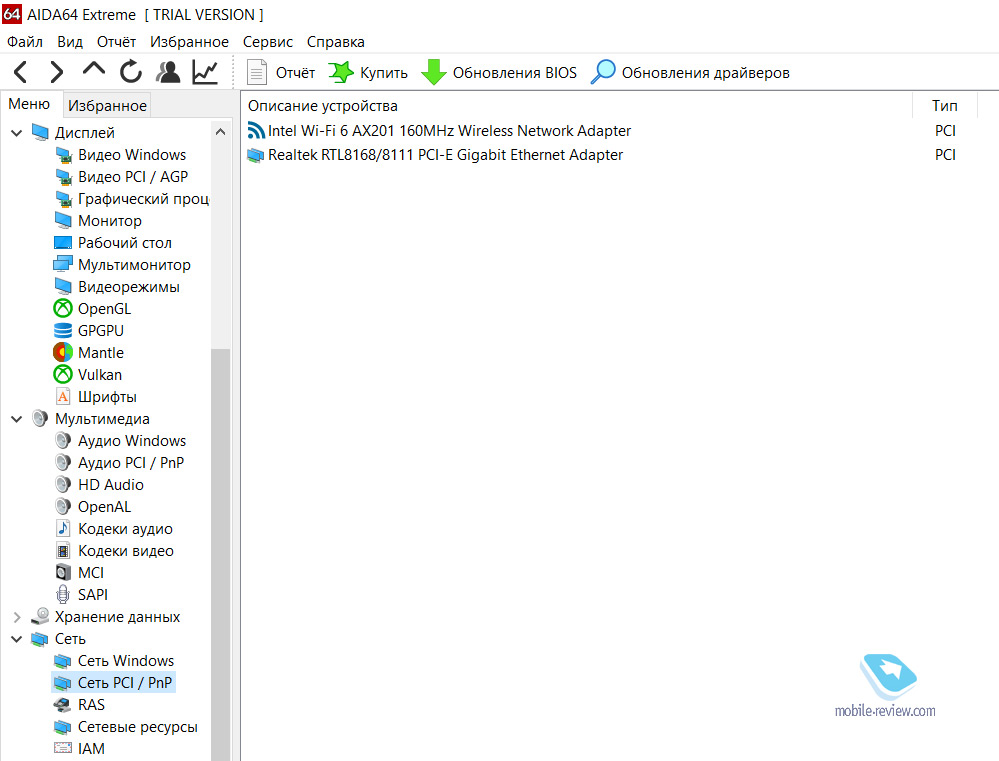Click the Мультимонитор icon
Screen dimensions: 999x761
tap(63, 265)
